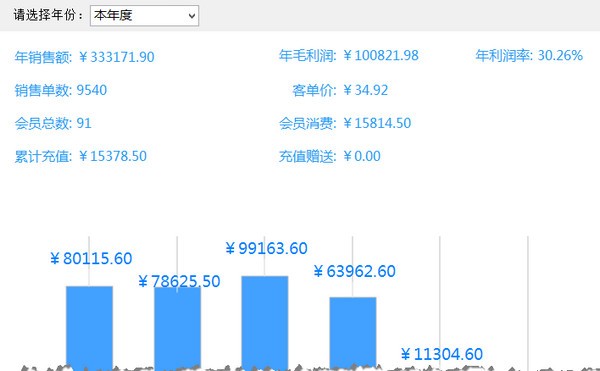This screenshot has height=371, width=600.
Task: Click the first blue bar of the chart
Action: [x=89, y=327]
